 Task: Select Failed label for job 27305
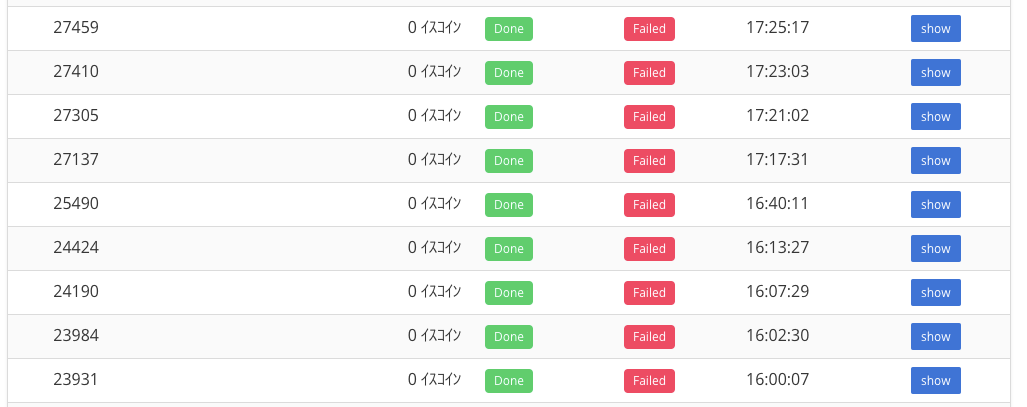(x=649, y=117)
